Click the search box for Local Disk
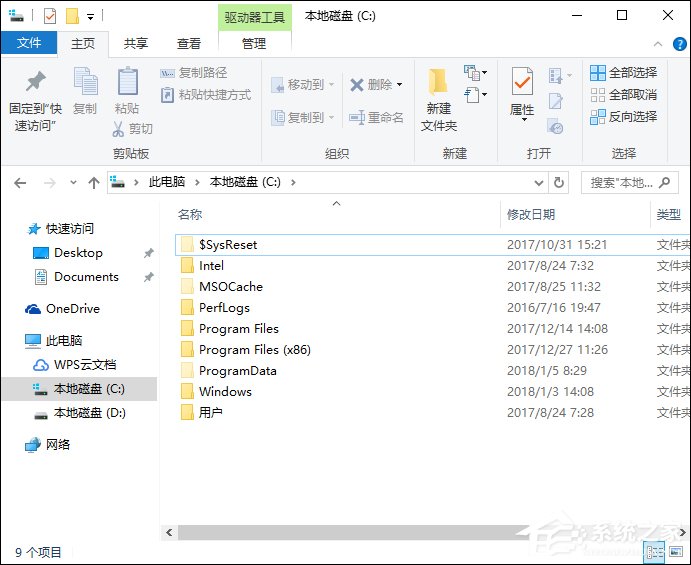Screen dimensions: 691x565 [629, 182]
